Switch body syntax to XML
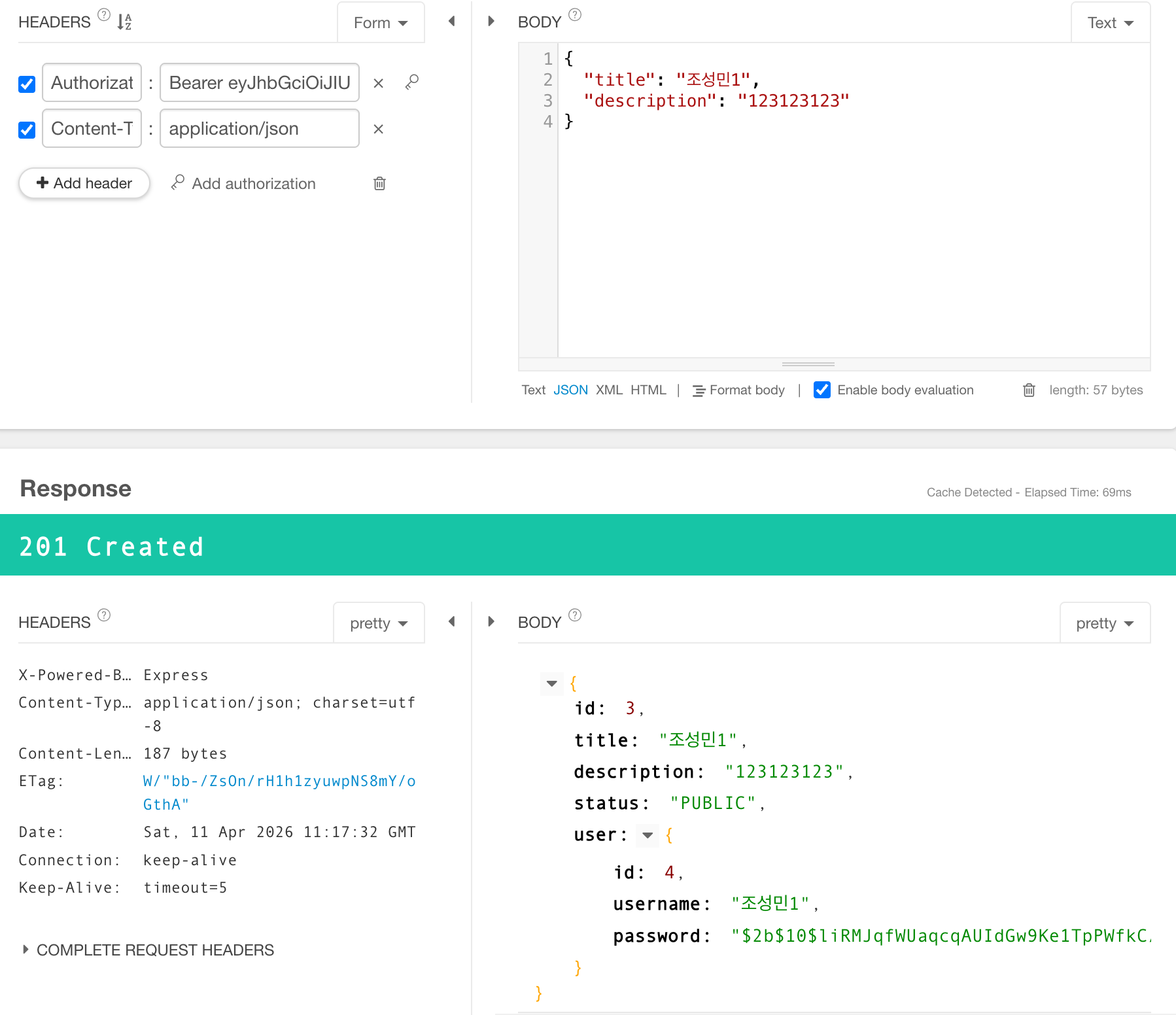Viewport: 1176px width, 1015px height. pos(609,390)
